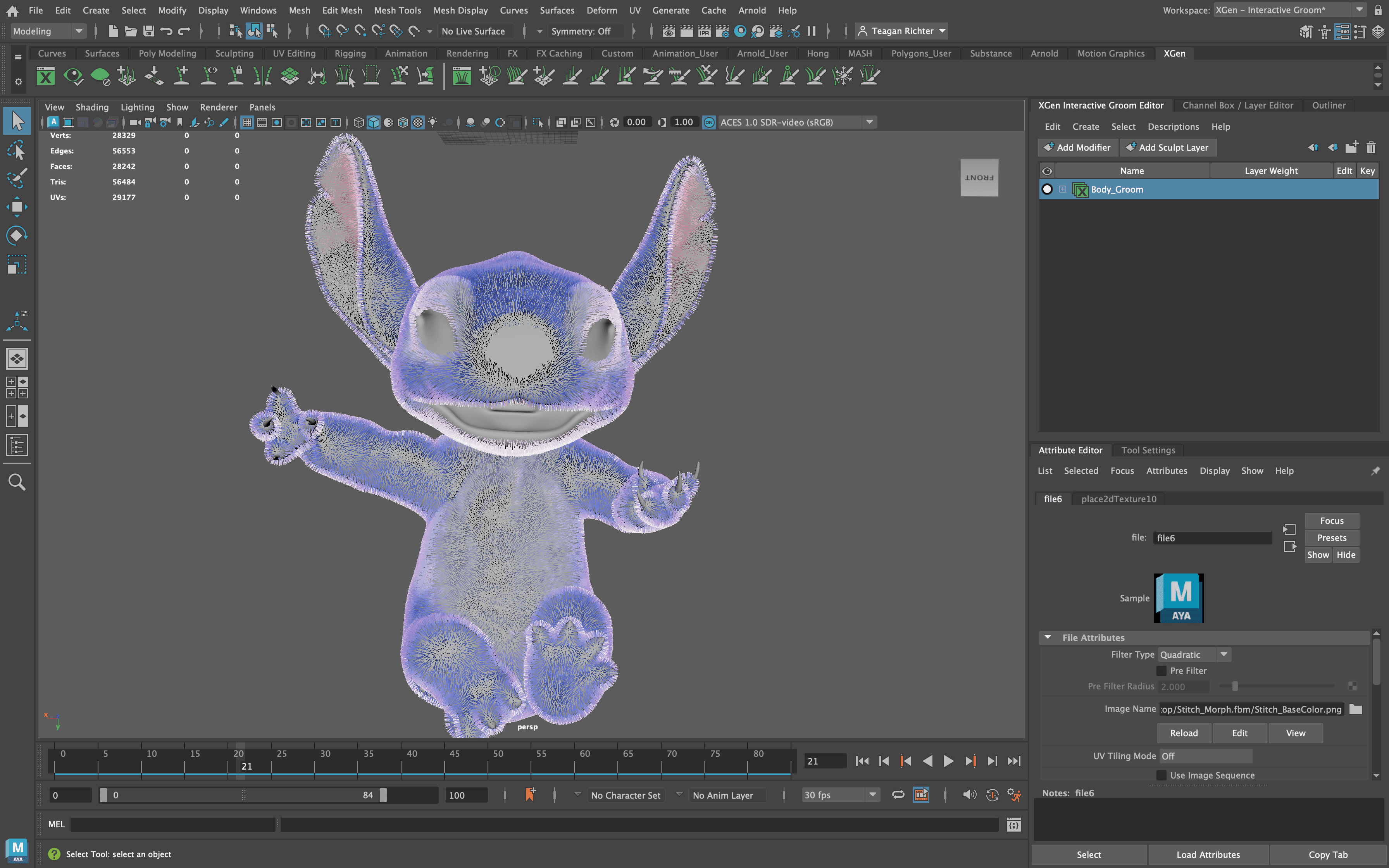Click the first XGen shelf icon
1389x868 pixels.
[45, 76]
